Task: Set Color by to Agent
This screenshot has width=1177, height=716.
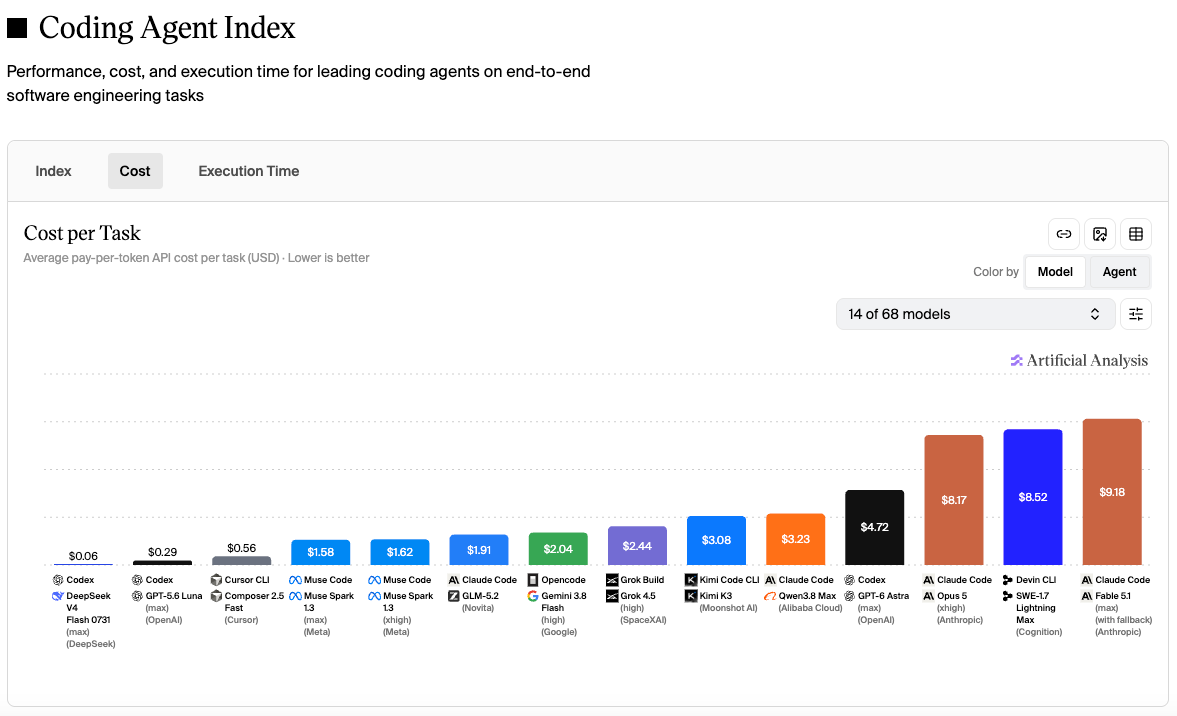Action: point(1119,272)
